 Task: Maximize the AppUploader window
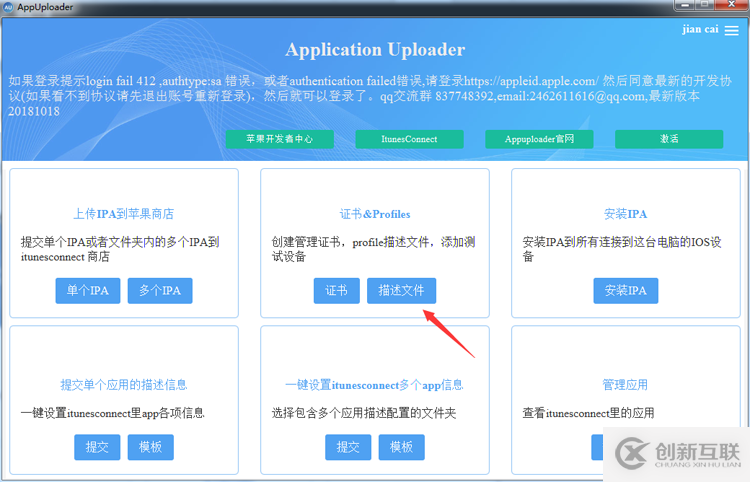705,5
